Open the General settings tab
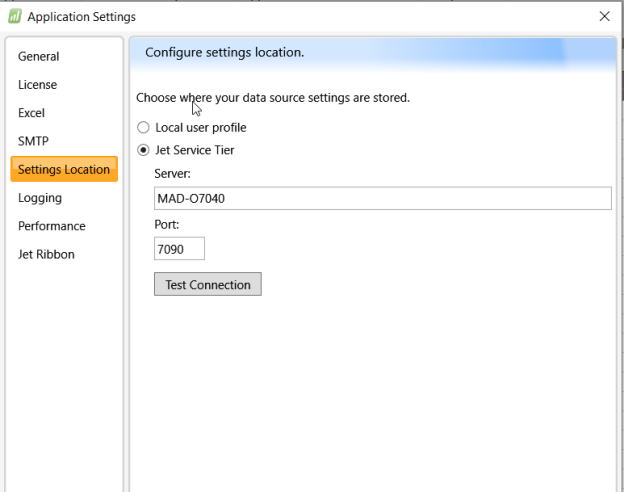The image size is (624, 492). (x=39, y=57)
